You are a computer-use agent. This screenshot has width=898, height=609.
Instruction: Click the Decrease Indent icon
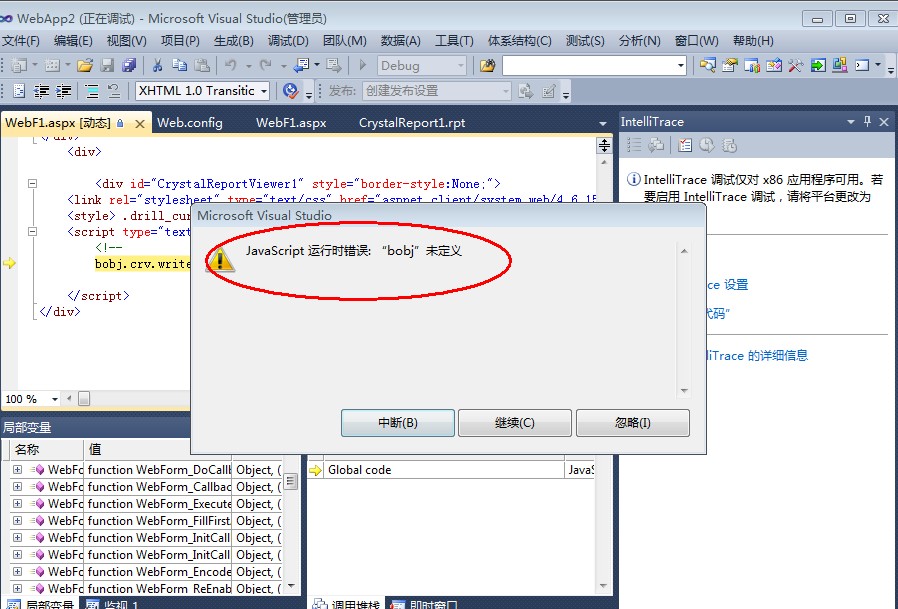point(41,91)
